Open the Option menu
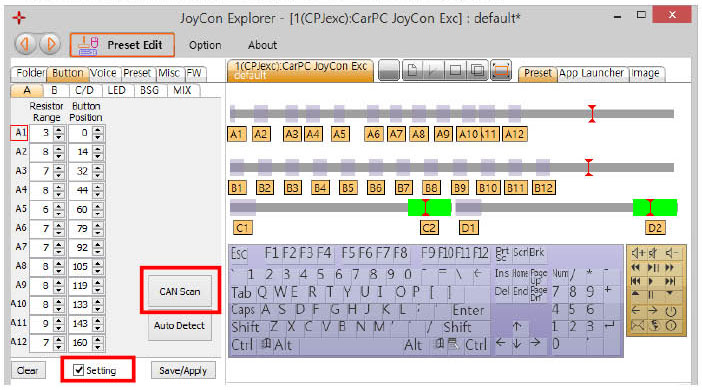The height and width of the screenshot is (390, 702). pyautogui.click(x=205, y=45)
